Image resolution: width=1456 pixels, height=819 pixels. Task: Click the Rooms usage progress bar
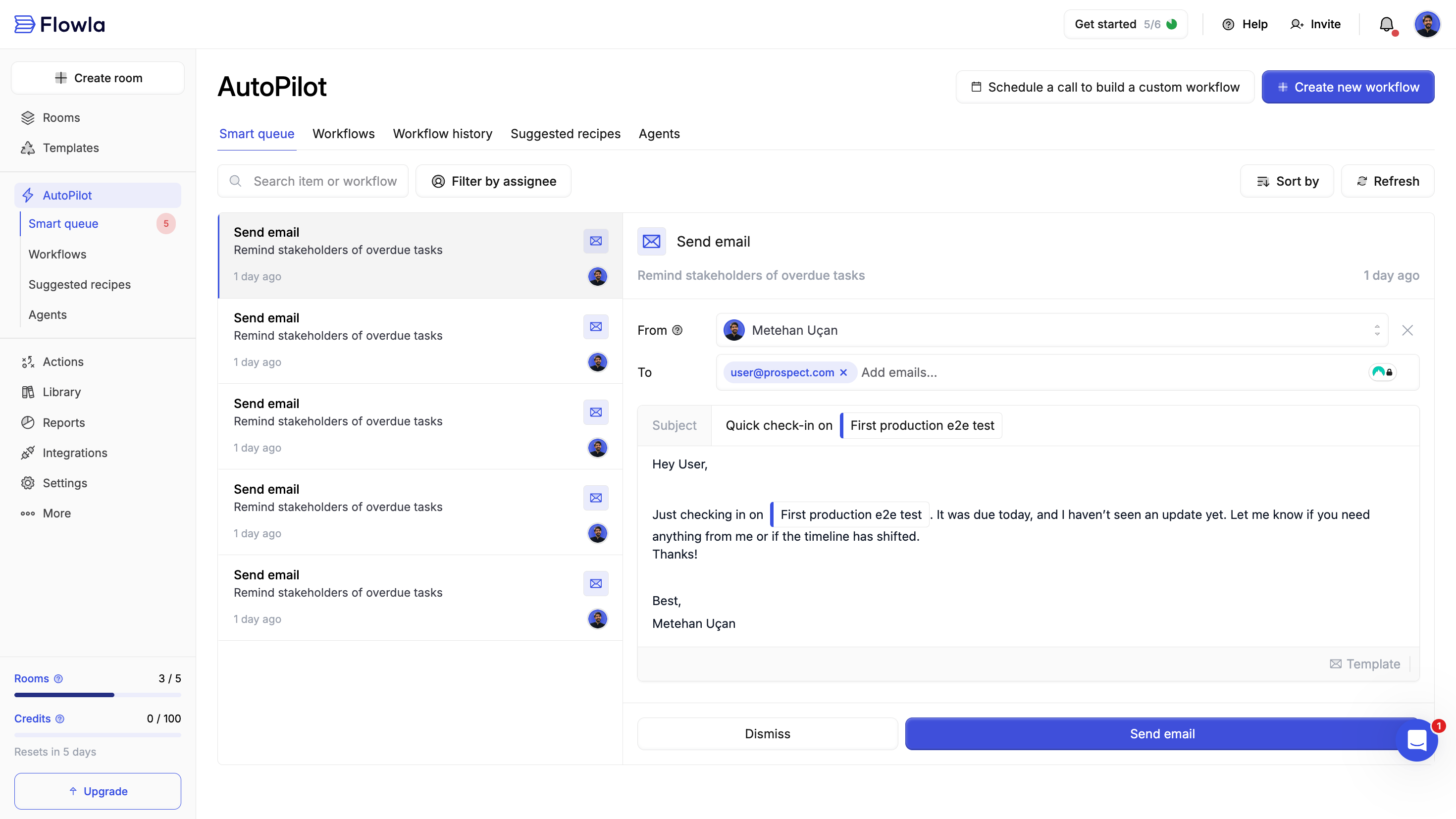coord(97,695)
